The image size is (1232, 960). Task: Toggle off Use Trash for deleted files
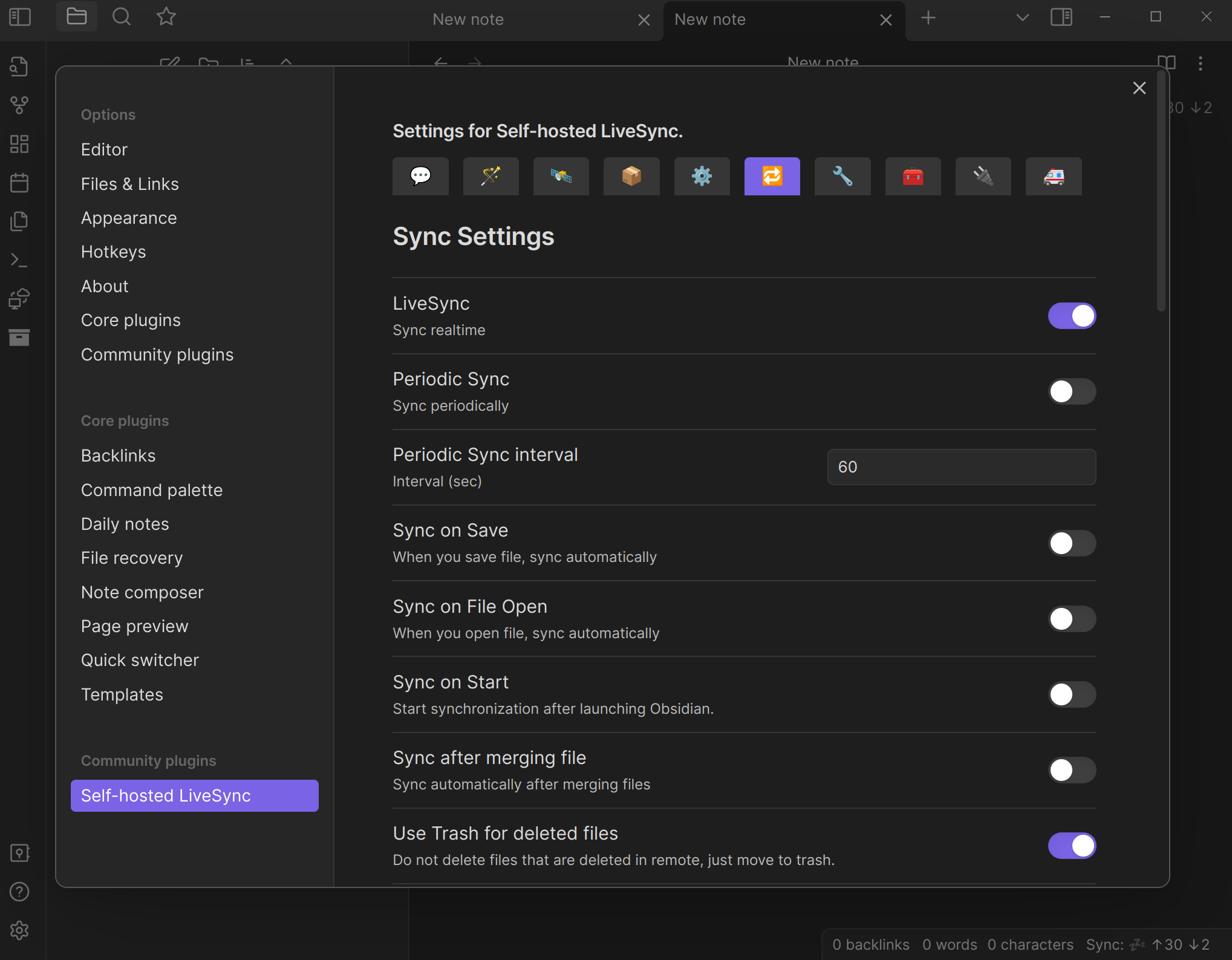point(1071,846)
